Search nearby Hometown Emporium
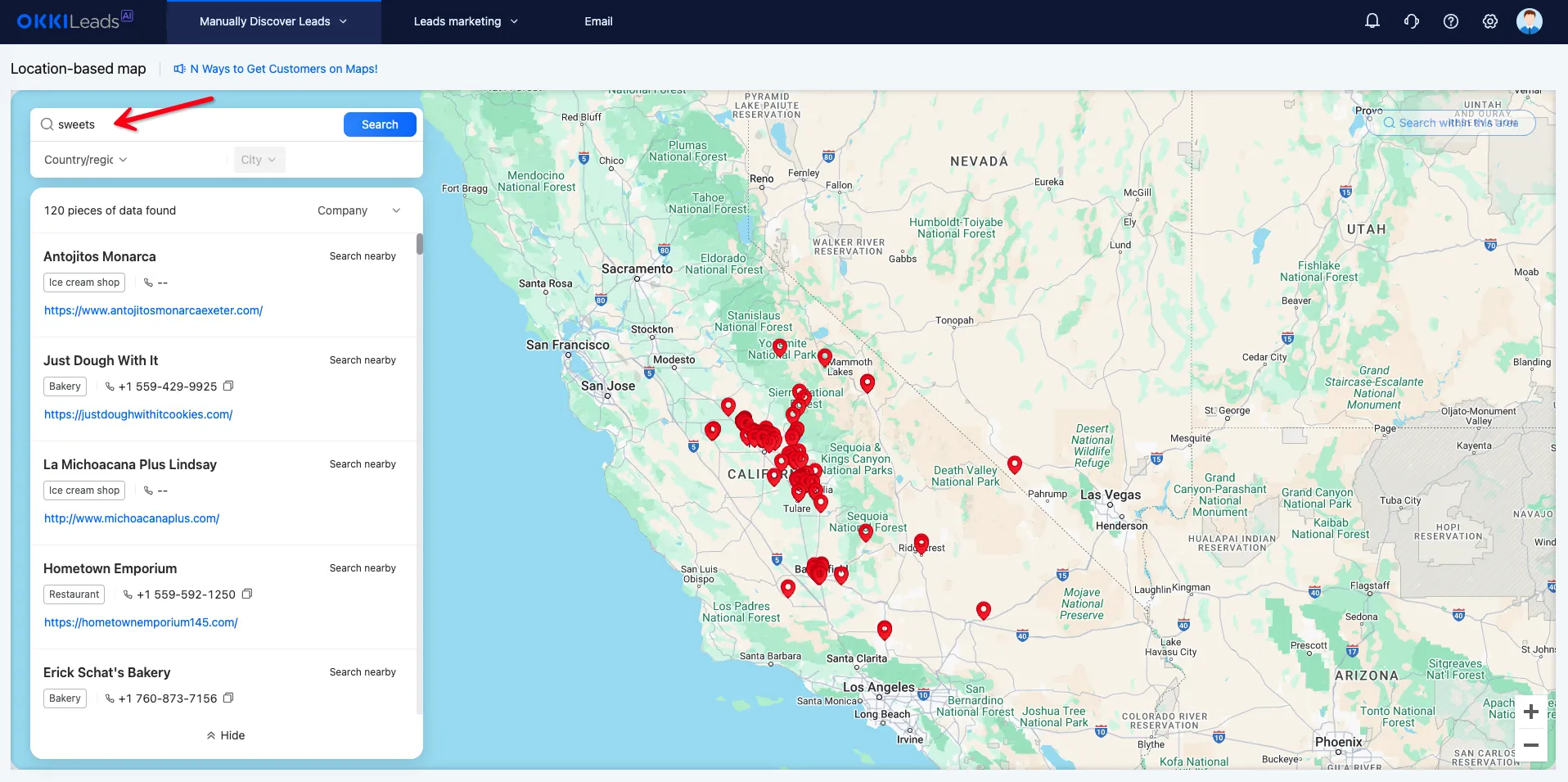1568x782 pixels. pos(363,568)
